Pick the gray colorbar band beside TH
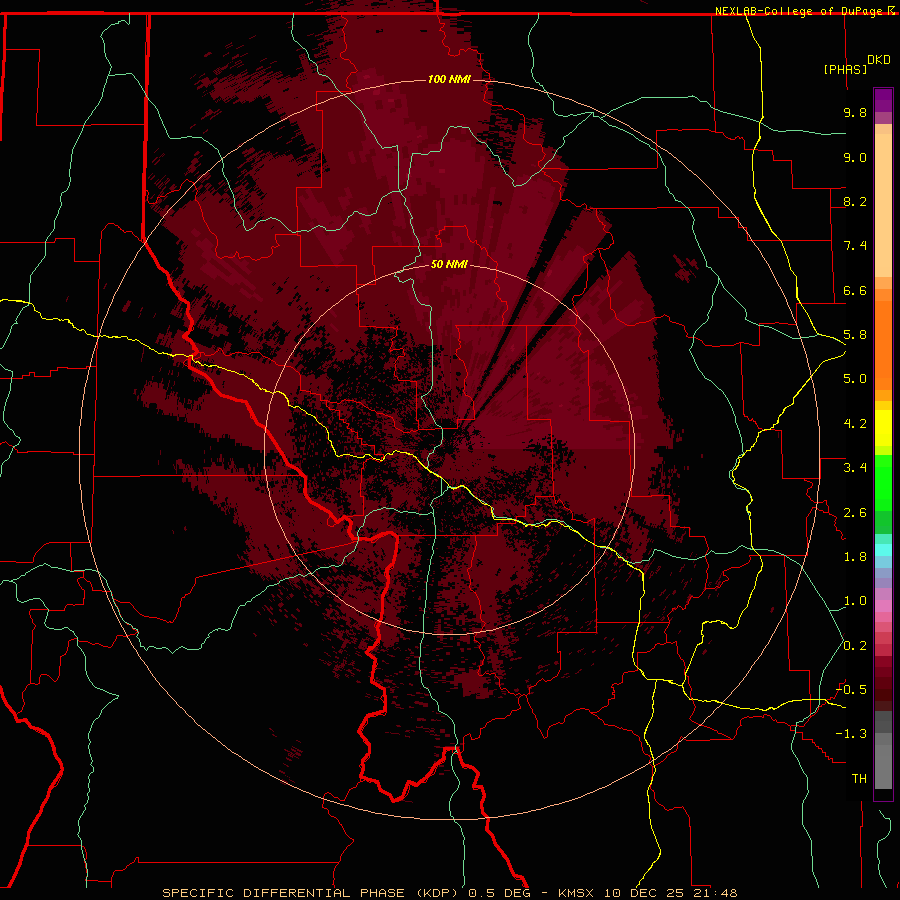The height and width of the screenshot is (900, 900). (x=883, y=769)
